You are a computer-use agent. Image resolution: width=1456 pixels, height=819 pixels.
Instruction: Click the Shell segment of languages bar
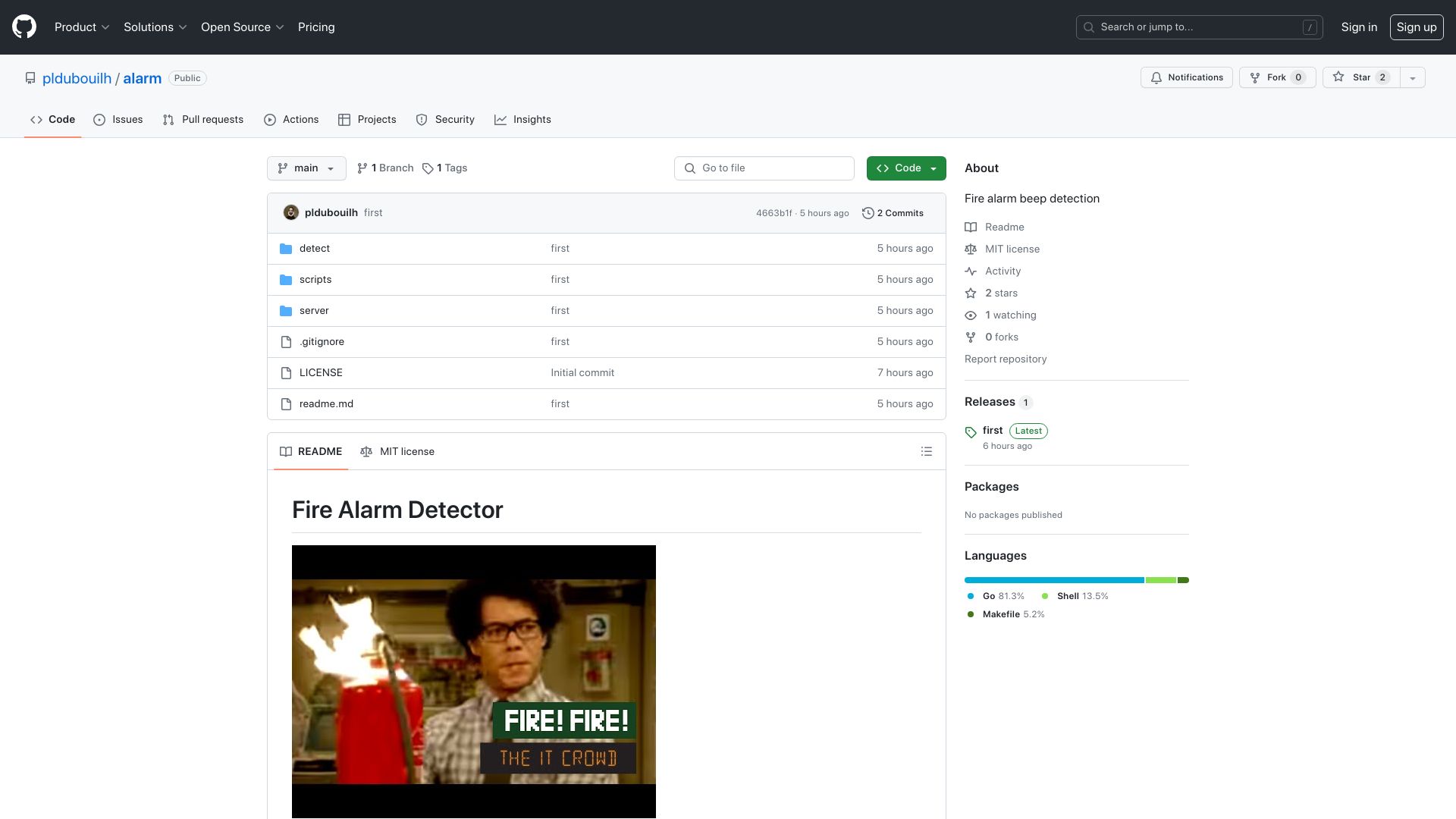(x=1161, y=580)
